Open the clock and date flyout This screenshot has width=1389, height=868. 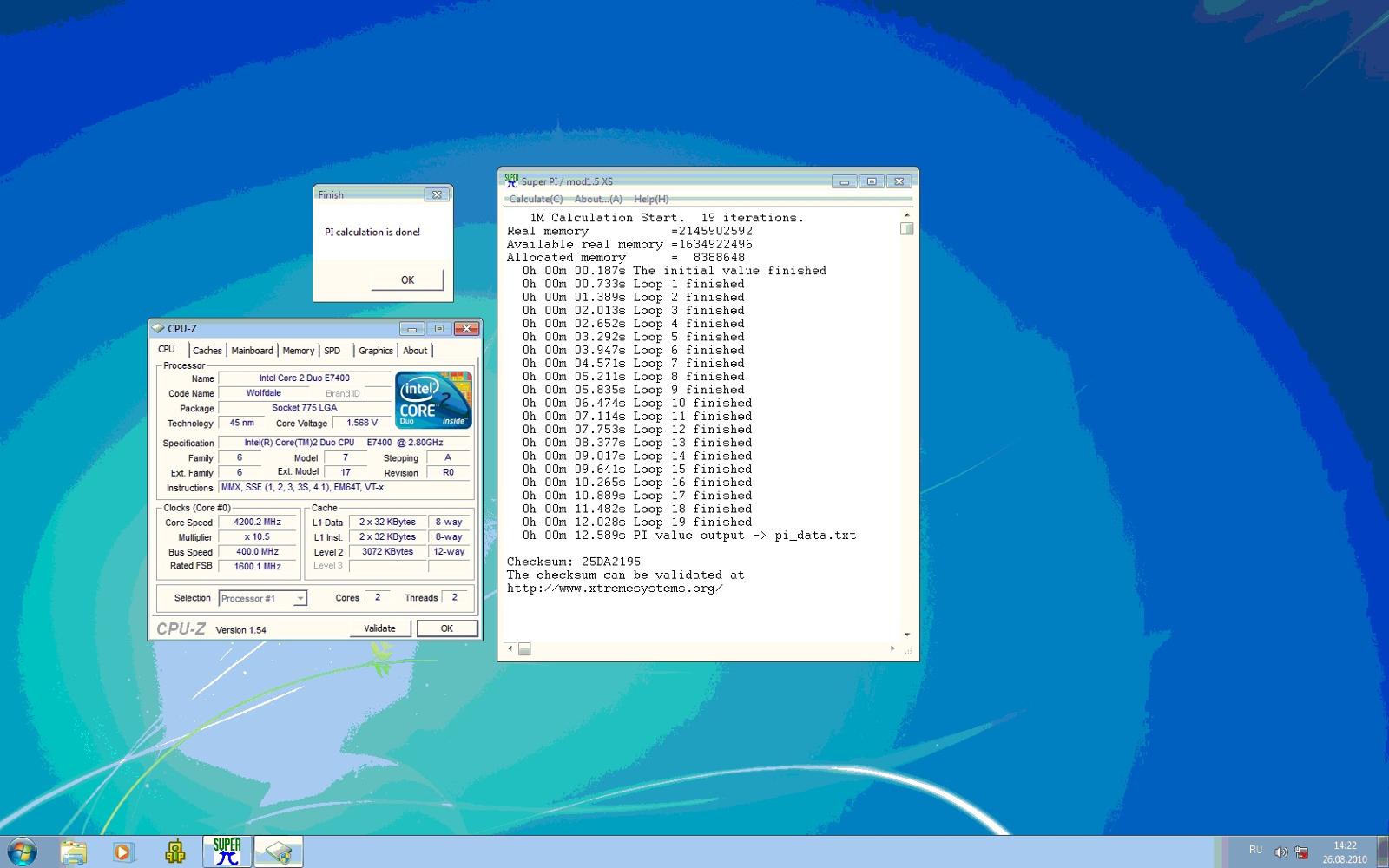click(1345, 852)
